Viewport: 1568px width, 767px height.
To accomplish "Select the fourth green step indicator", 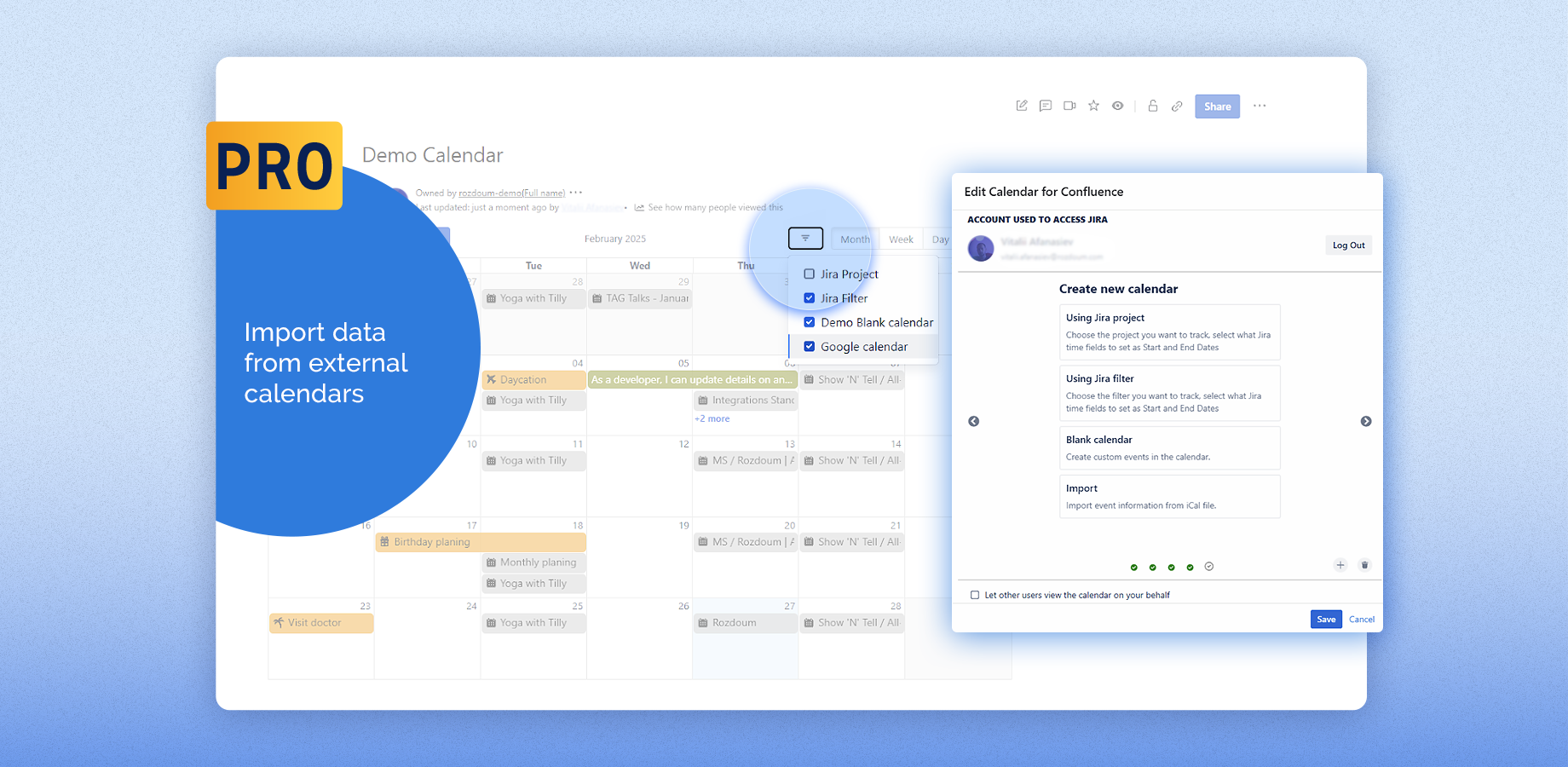I will click(1190, 567).
